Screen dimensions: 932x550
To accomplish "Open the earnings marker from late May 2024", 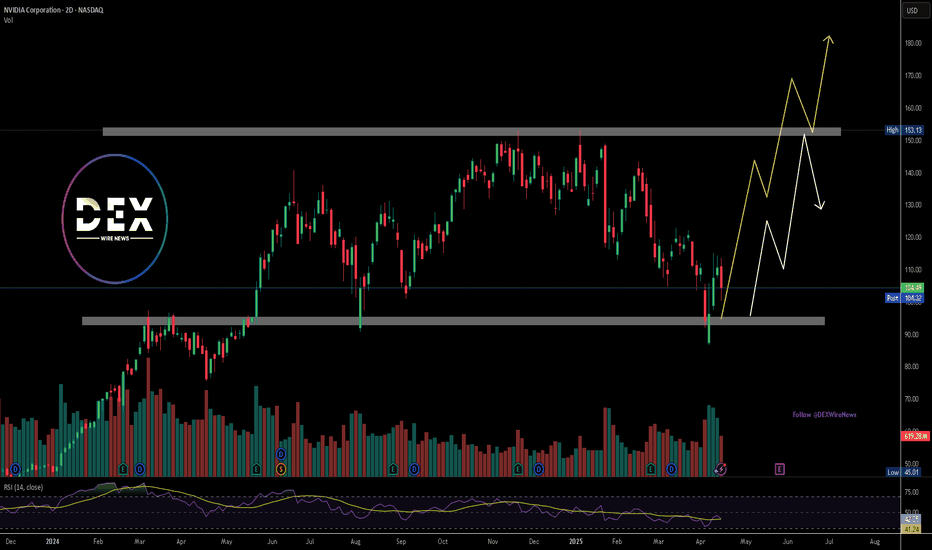I will tap(256, 469).
